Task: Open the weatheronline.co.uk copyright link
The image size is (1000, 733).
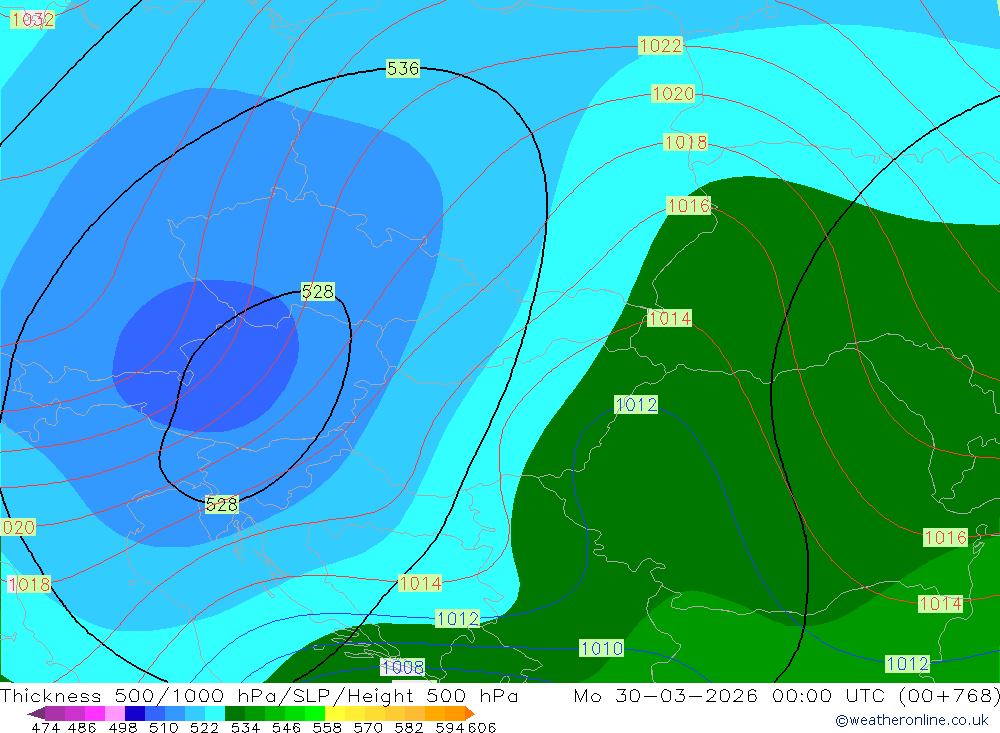Action: 911,720
